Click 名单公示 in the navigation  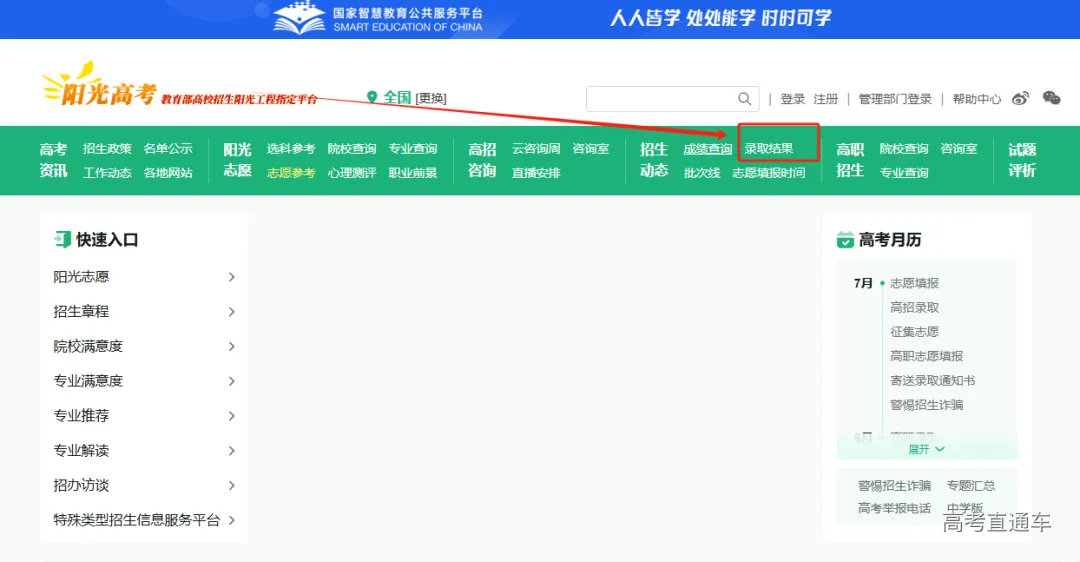coord(168,149)
